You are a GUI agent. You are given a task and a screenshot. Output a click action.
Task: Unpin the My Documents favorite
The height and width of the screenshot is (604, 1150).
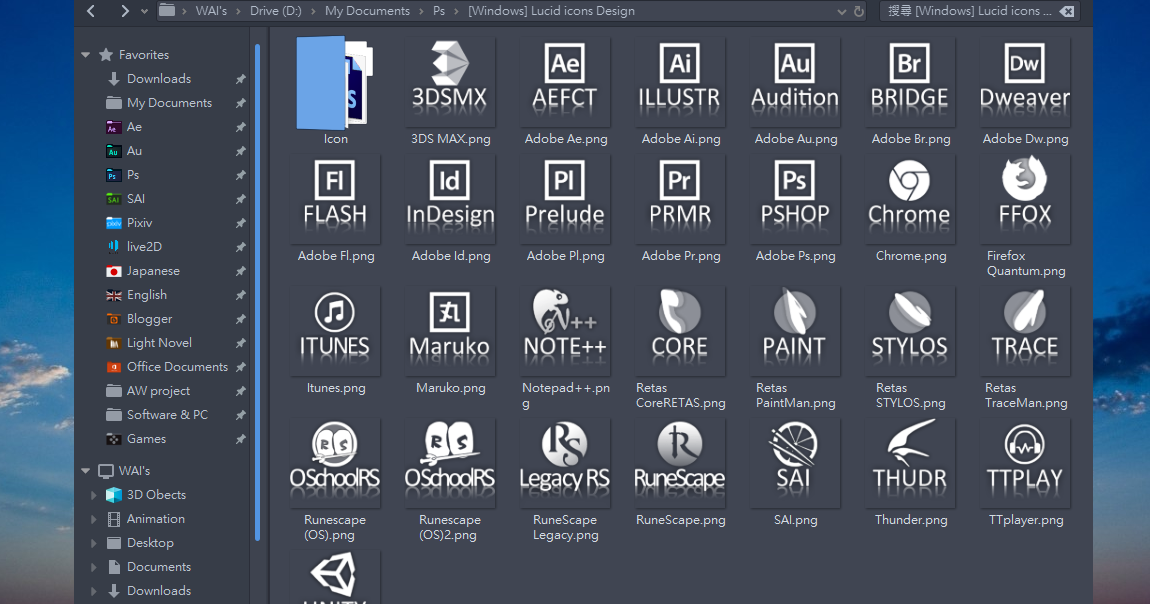240,102
